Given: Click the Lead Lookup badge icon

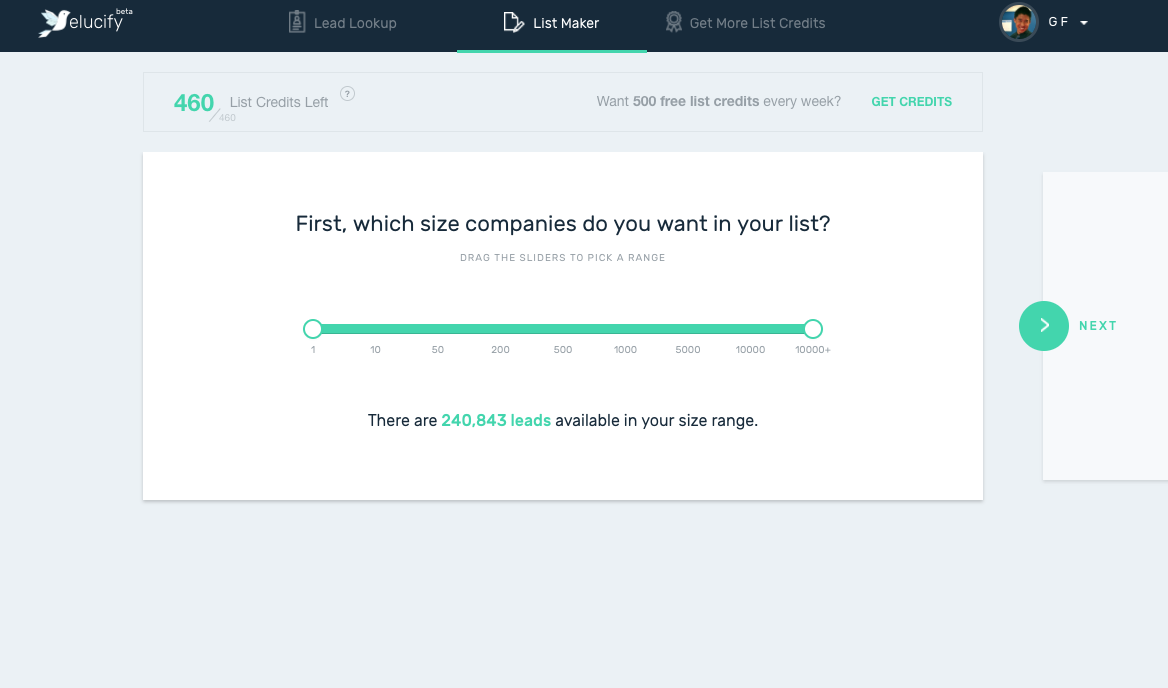Looking at the screenshot, I should 296,22.
